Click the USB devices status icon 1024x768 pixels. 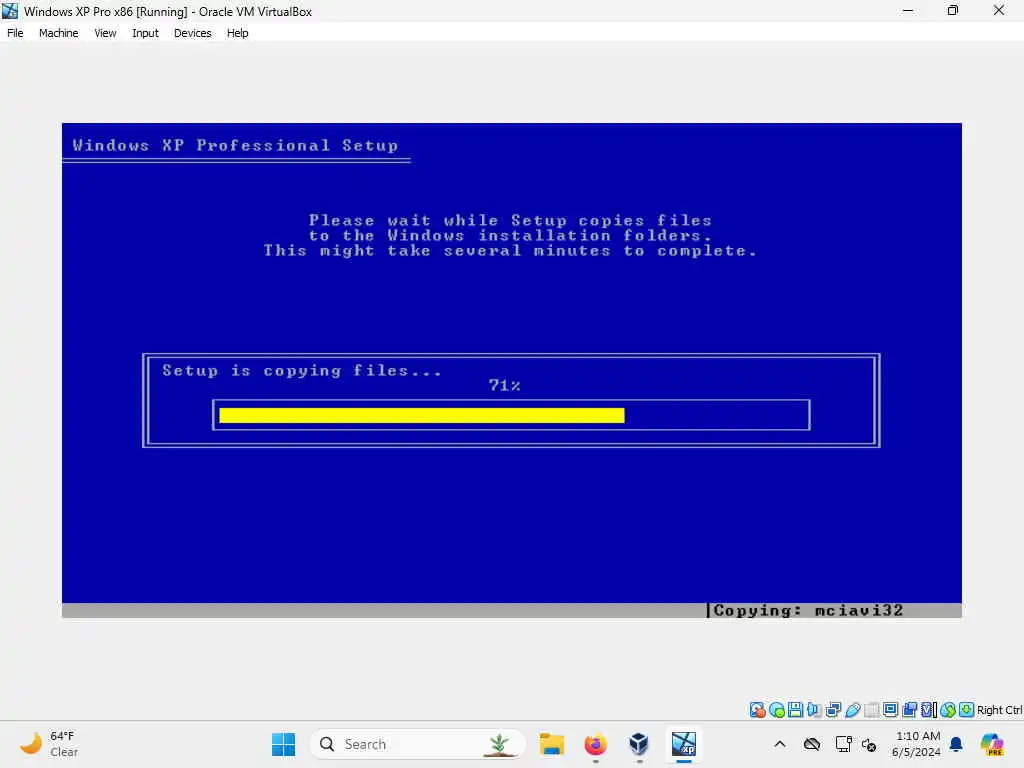pyautogui.click(x=852, y=710)
